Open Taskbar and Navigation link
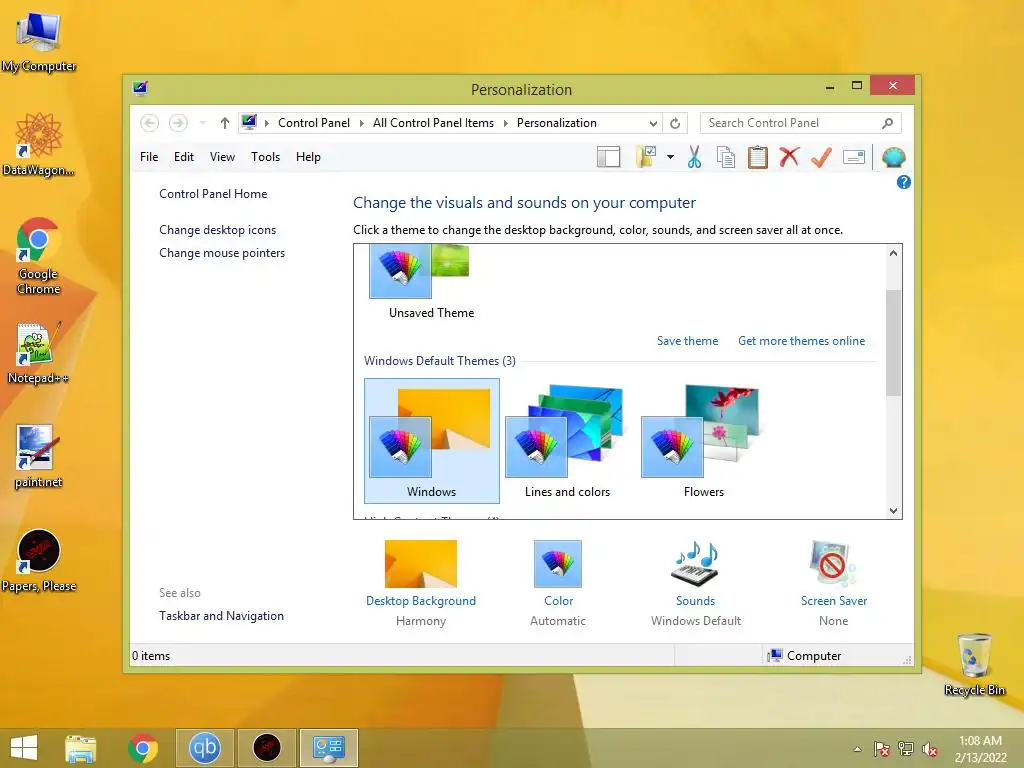The height and width of the screenshot is (768, 1024). point(221,616)
